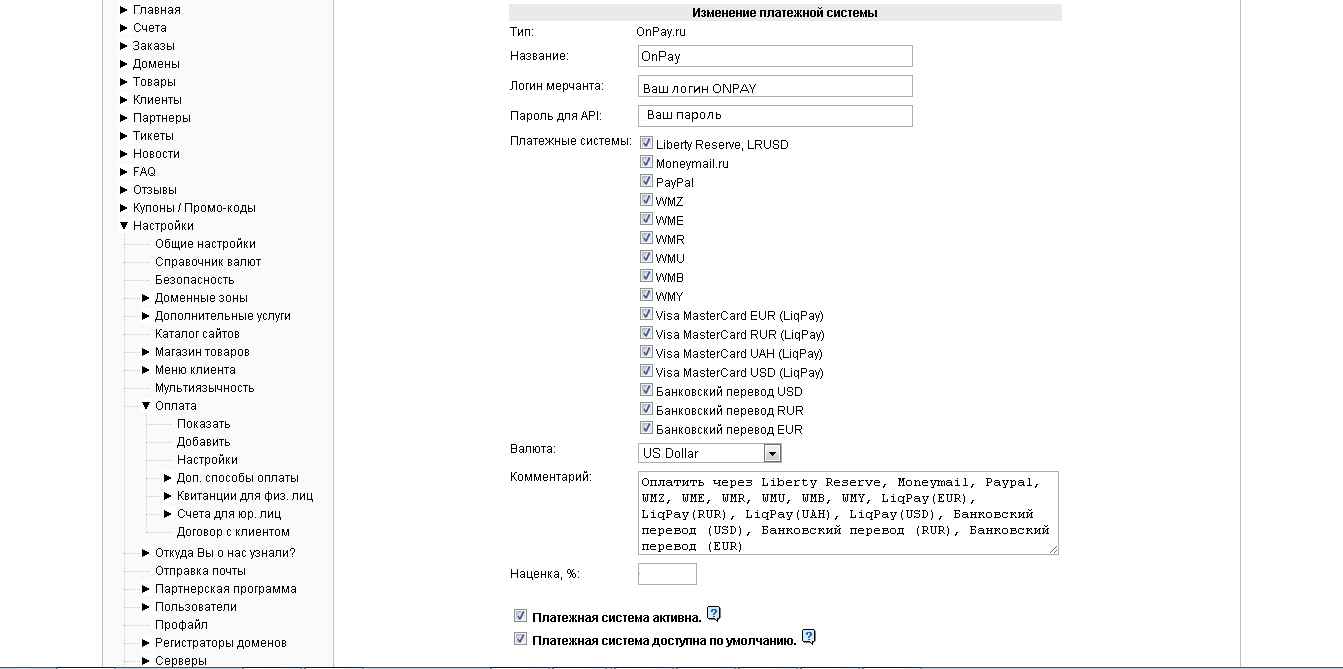This screenshot has width=1343, height=669.
Task: Go to 'Клиенты' in the sidebar
Action: 157,100
